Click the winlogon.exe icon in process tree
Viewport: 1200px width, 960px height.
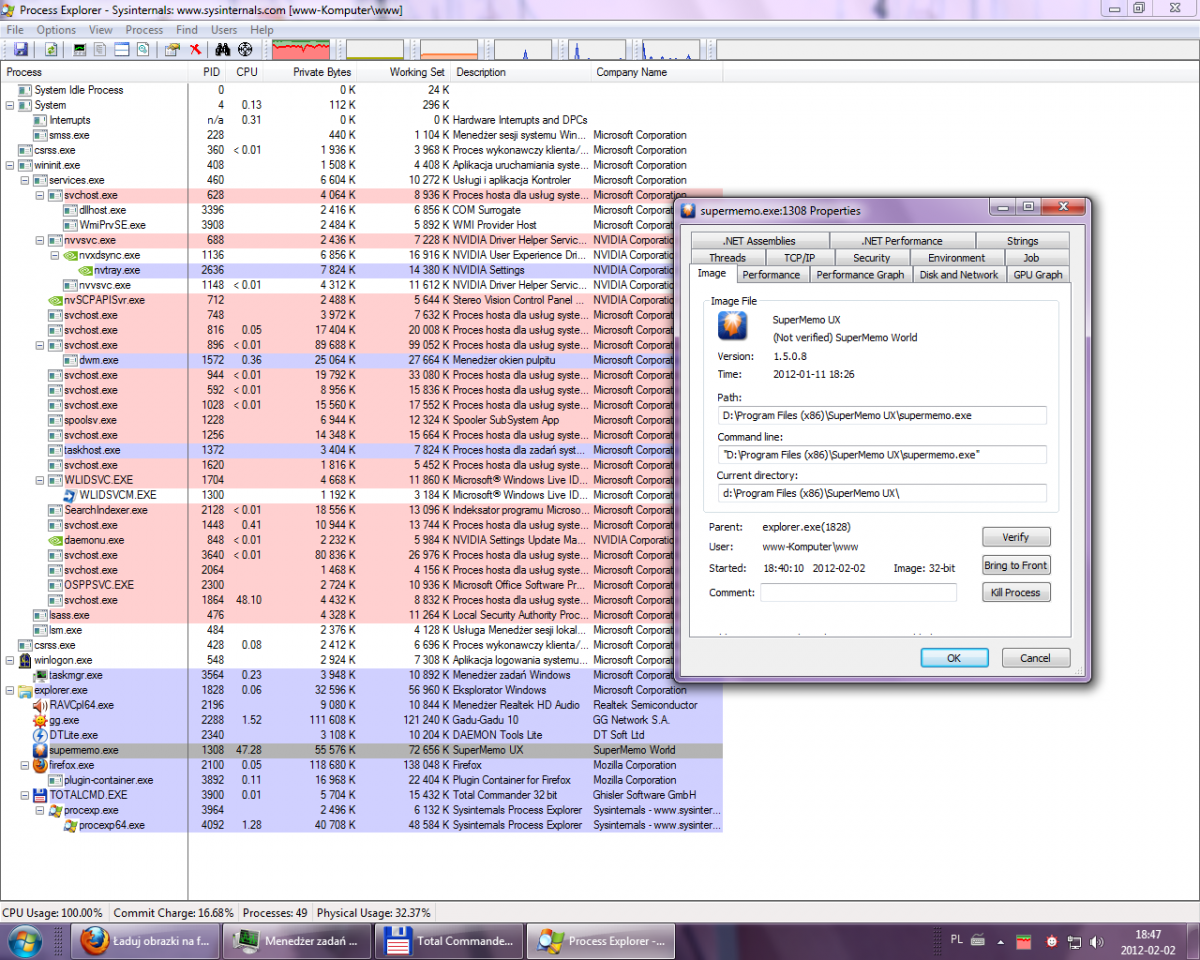click(x=25, y=660)
